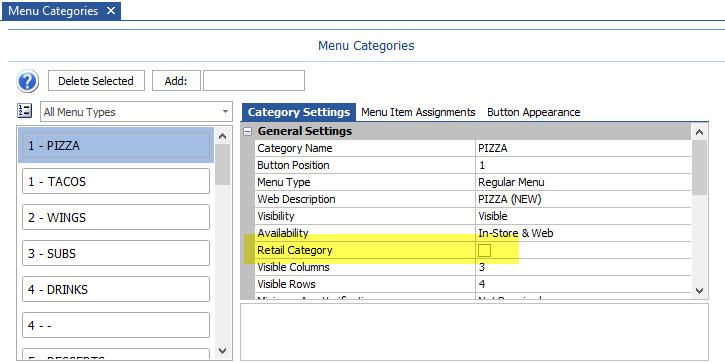Tick the Retail Category checkbox
725x363 pixels.
[x=484, y=250]
